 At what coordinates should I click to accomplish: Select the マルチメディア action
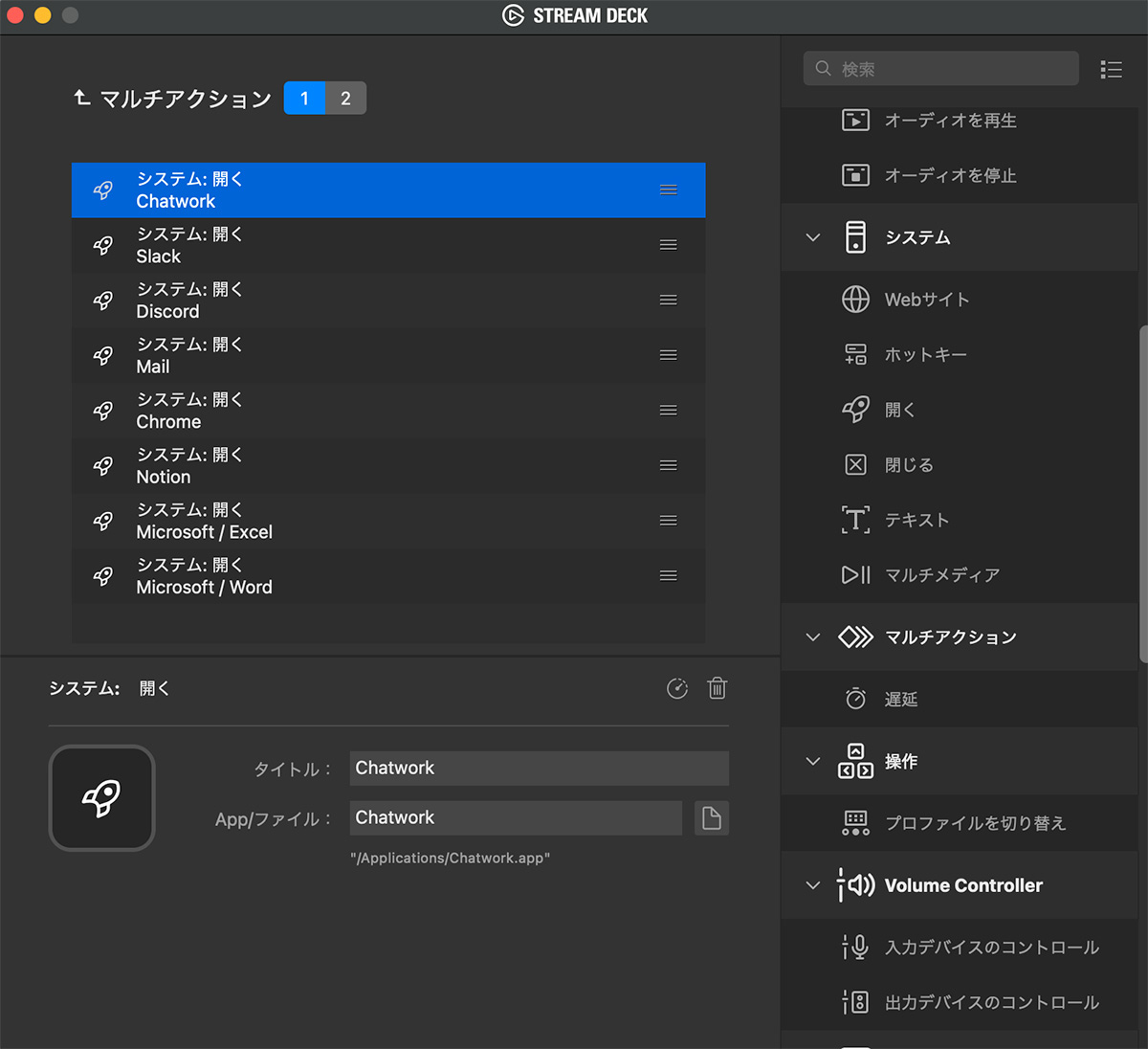tap(959, 574)
